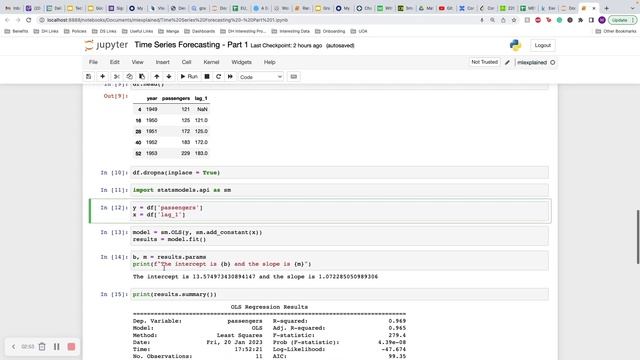Open the Policies bookmarks folder

[75, 31]
